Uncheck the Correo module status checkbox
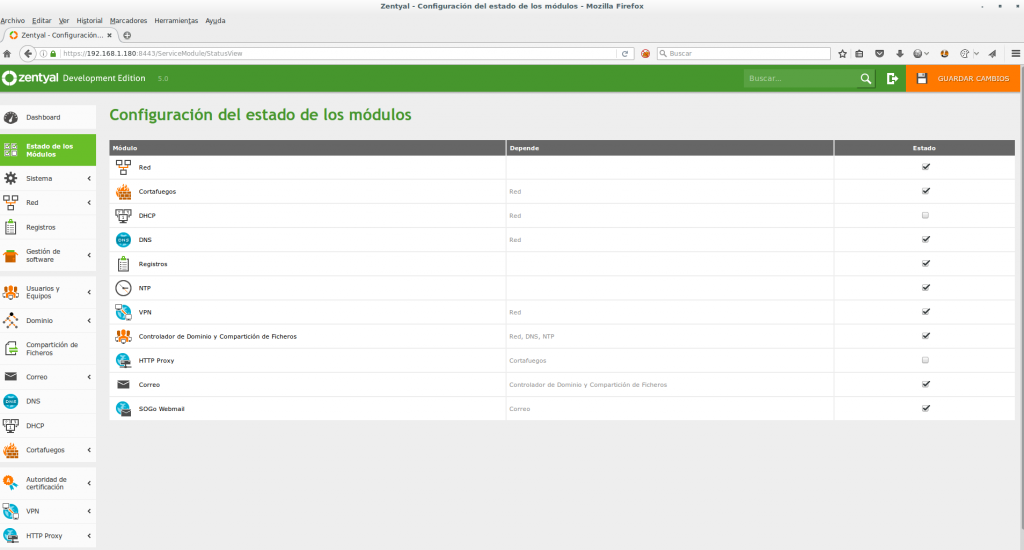 click(x=925, y=385)
